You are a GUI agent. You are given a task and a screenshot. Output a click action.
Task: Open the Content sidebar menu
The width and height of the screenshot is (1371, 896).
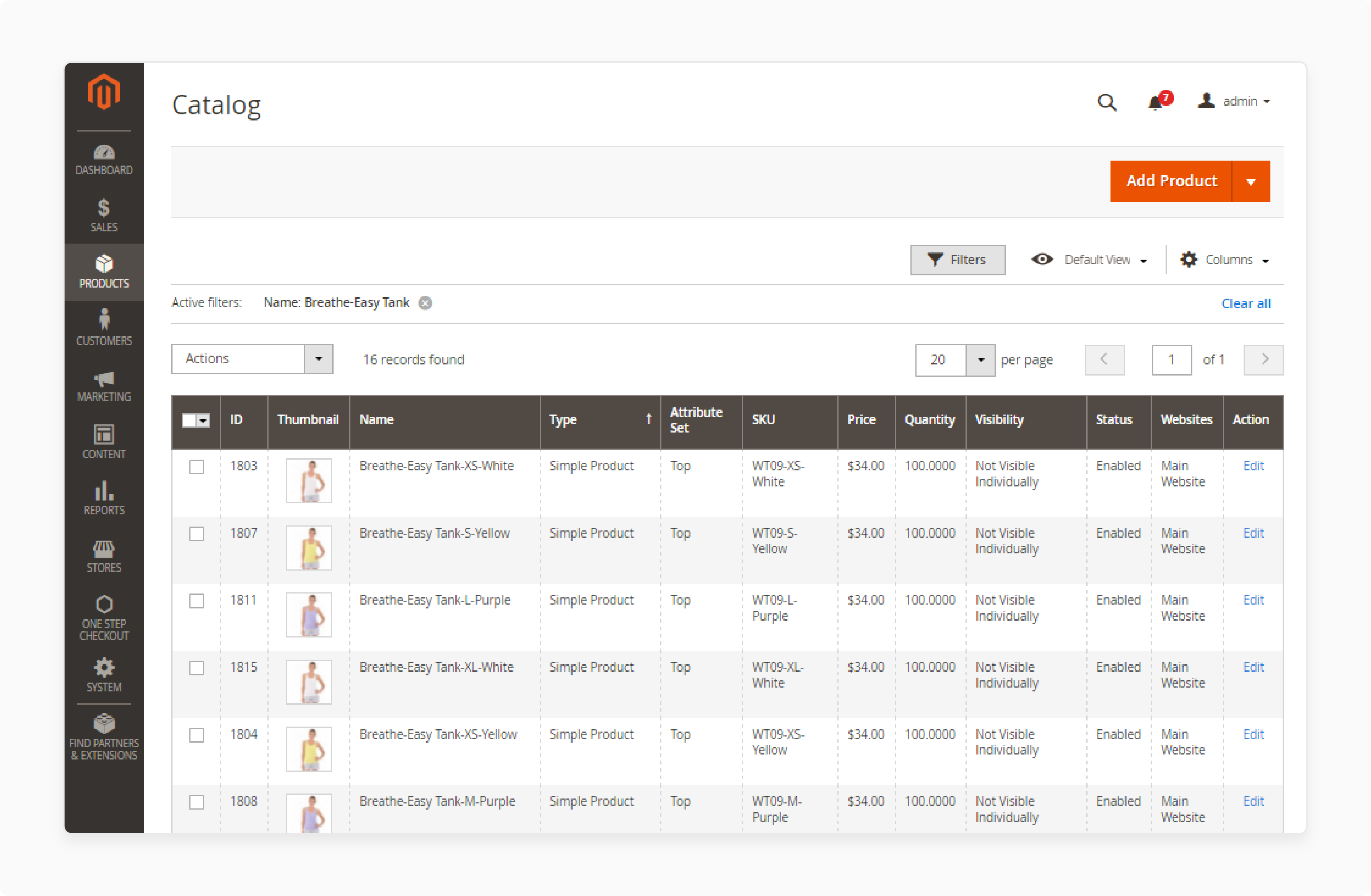[104, 442]
